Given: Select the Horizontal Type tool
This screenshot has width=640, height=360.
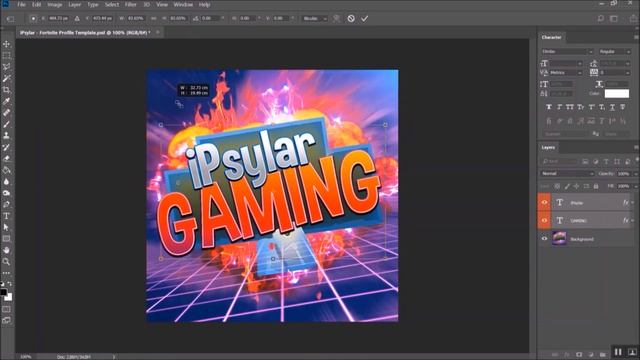Looking at the screenshot, I should (x=6, y=216).
